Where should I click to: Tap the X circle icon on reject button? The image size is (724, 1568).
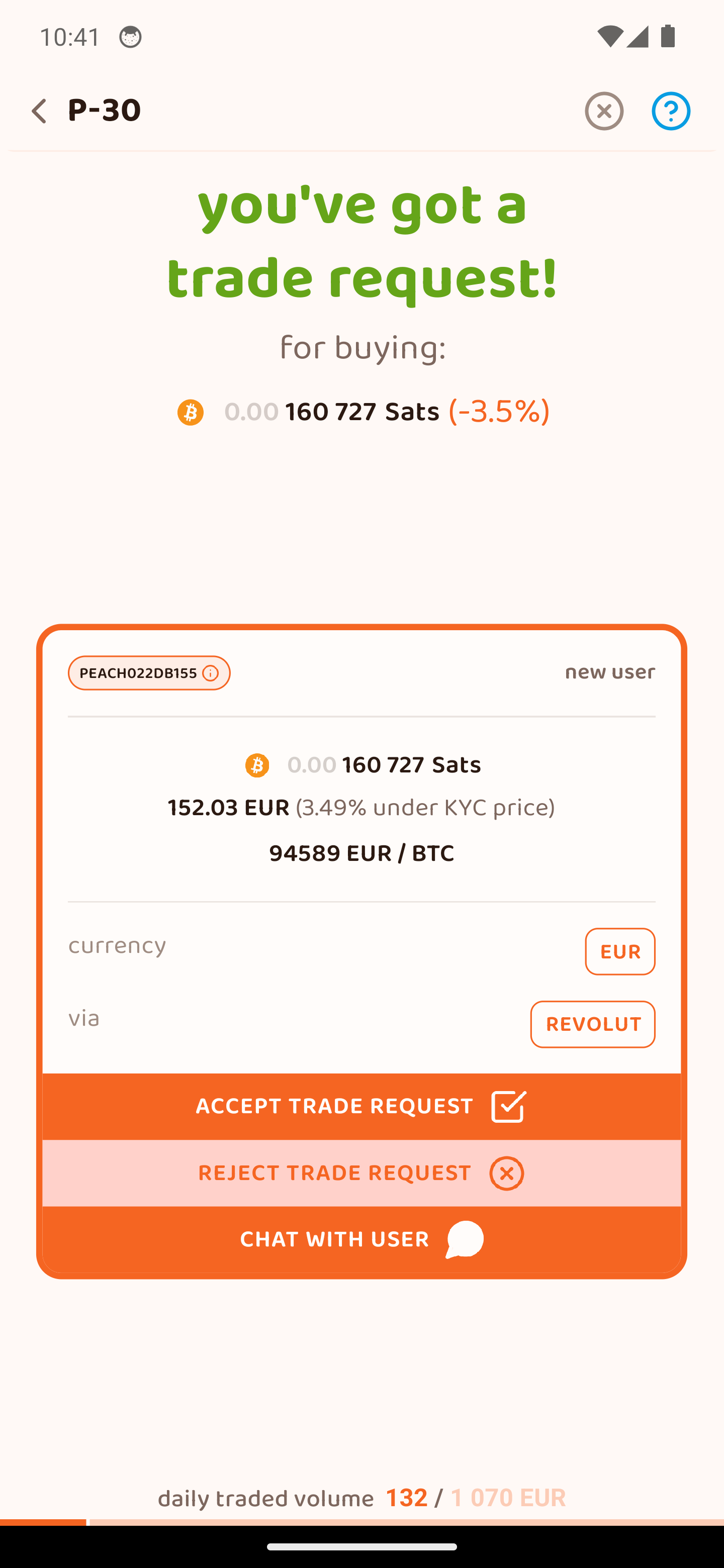tap(507, 1173)
